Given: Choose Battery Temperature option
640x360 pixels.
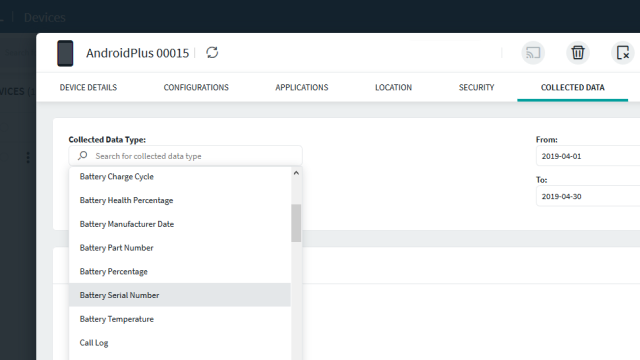Looking at the screenshot, I should [180, 319].
